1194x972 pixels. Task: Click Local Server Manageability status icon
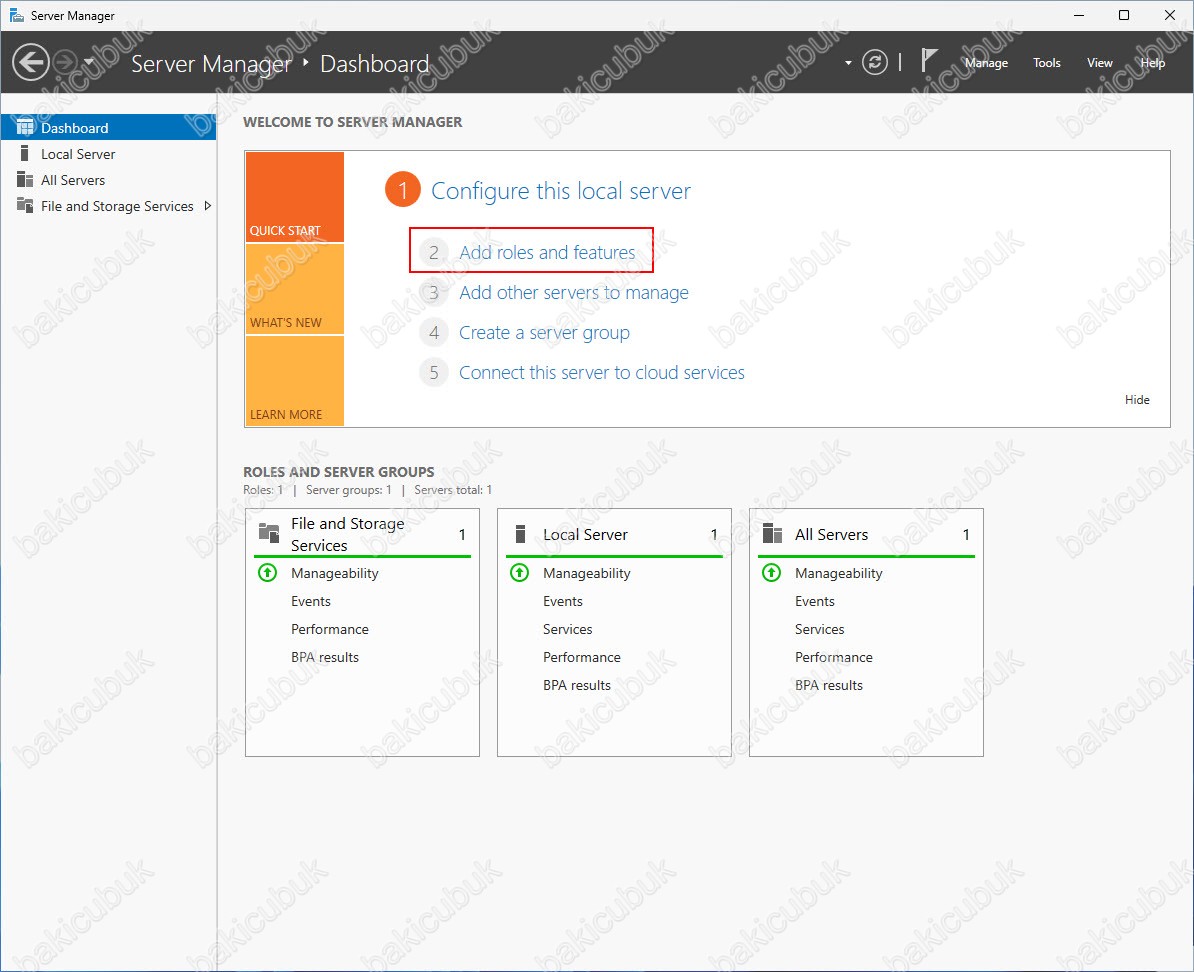click(519, 573)
